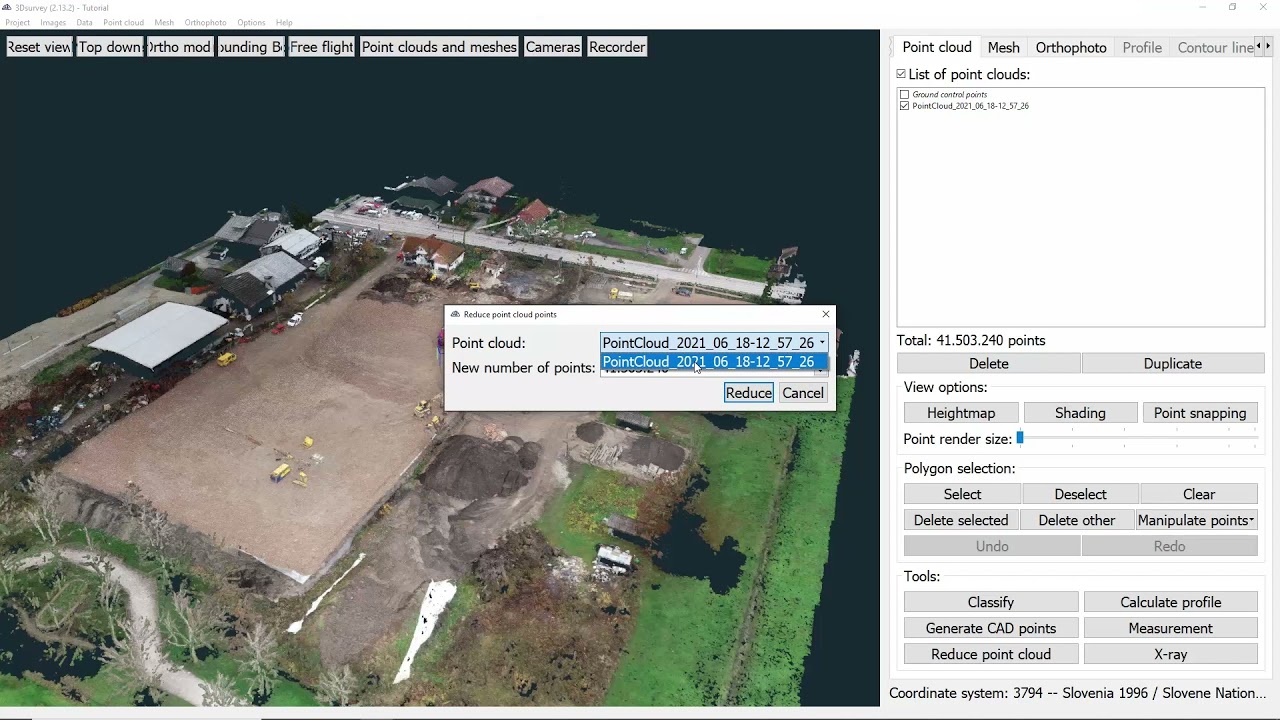Toggle the X-ray tool
The image size is (1280, 720).
1171,654
